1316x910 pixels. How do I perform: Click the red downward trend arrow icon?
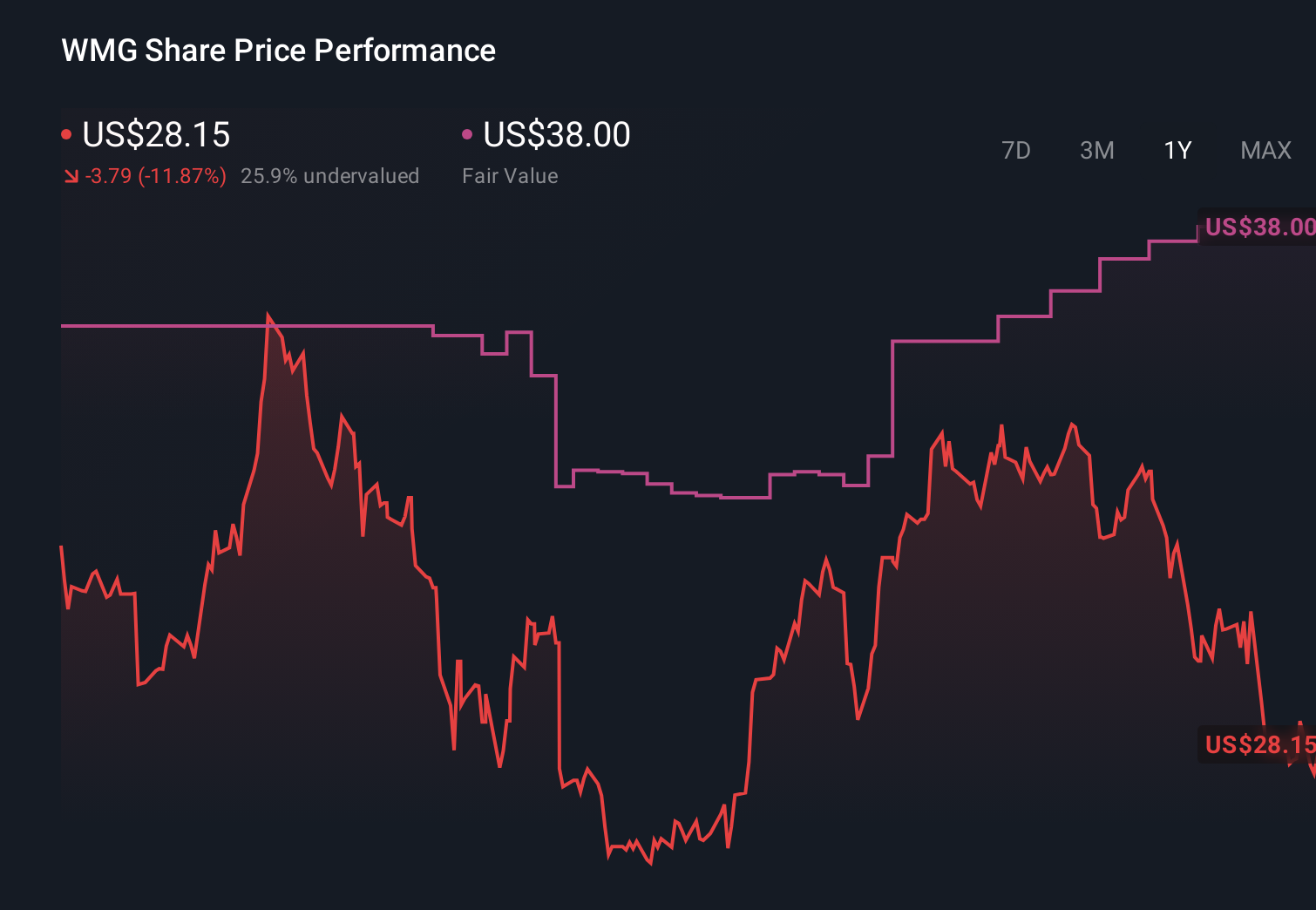[71, 176]
